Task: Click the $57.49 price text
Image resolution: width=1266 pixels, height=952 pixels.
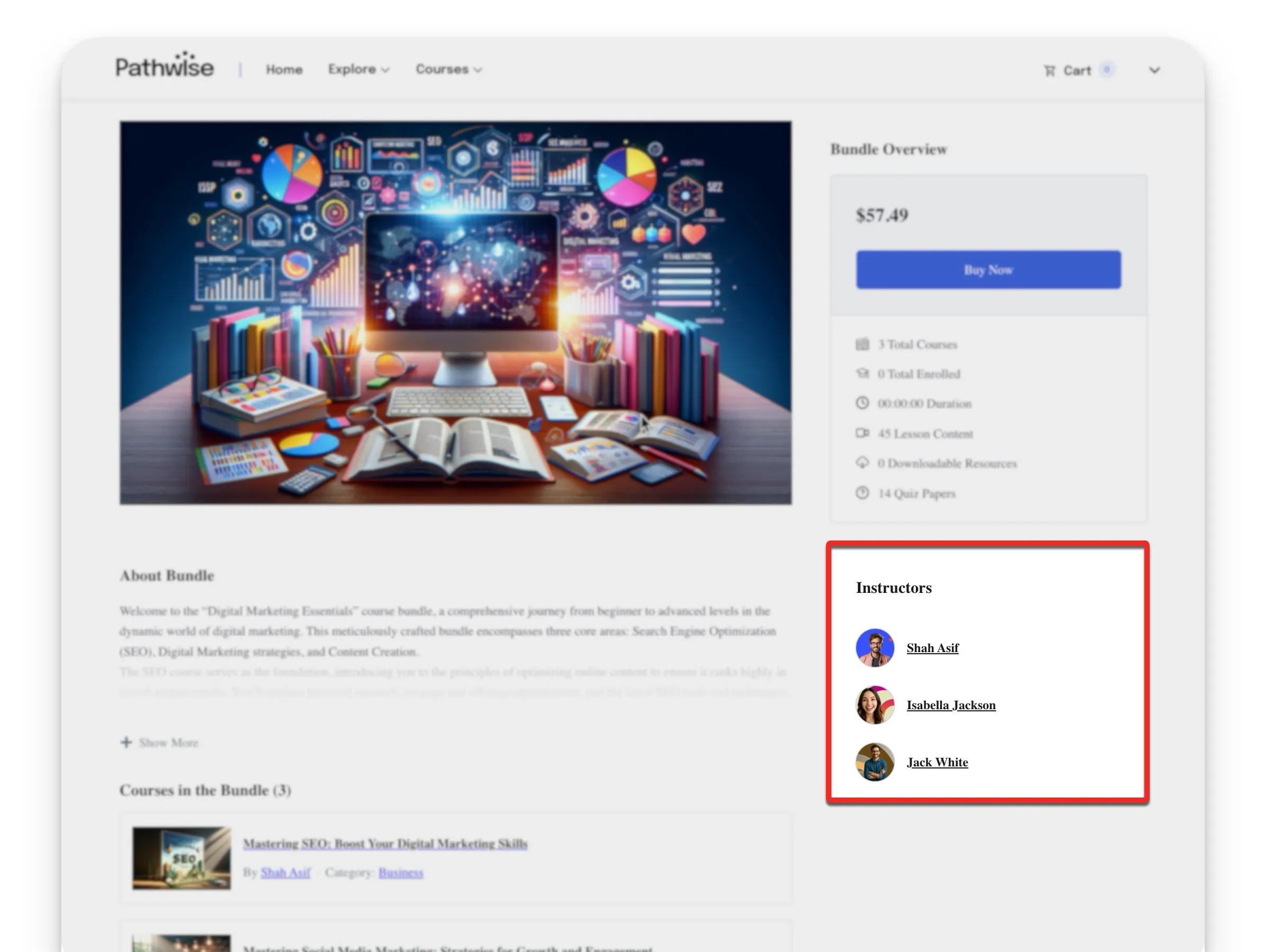Action: [882, 215]
